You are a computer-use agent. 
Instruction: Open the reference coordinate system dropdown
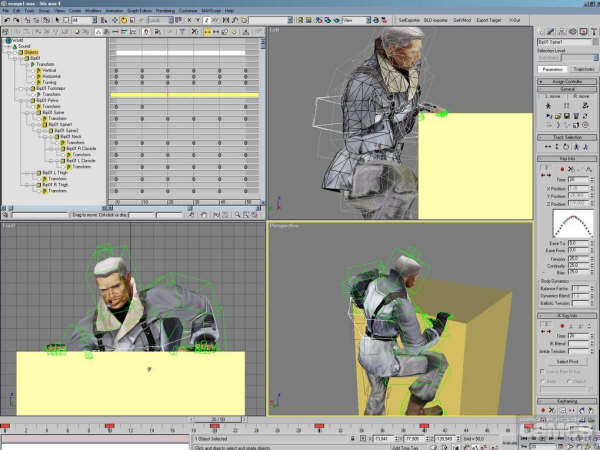(x=171, y=20)
